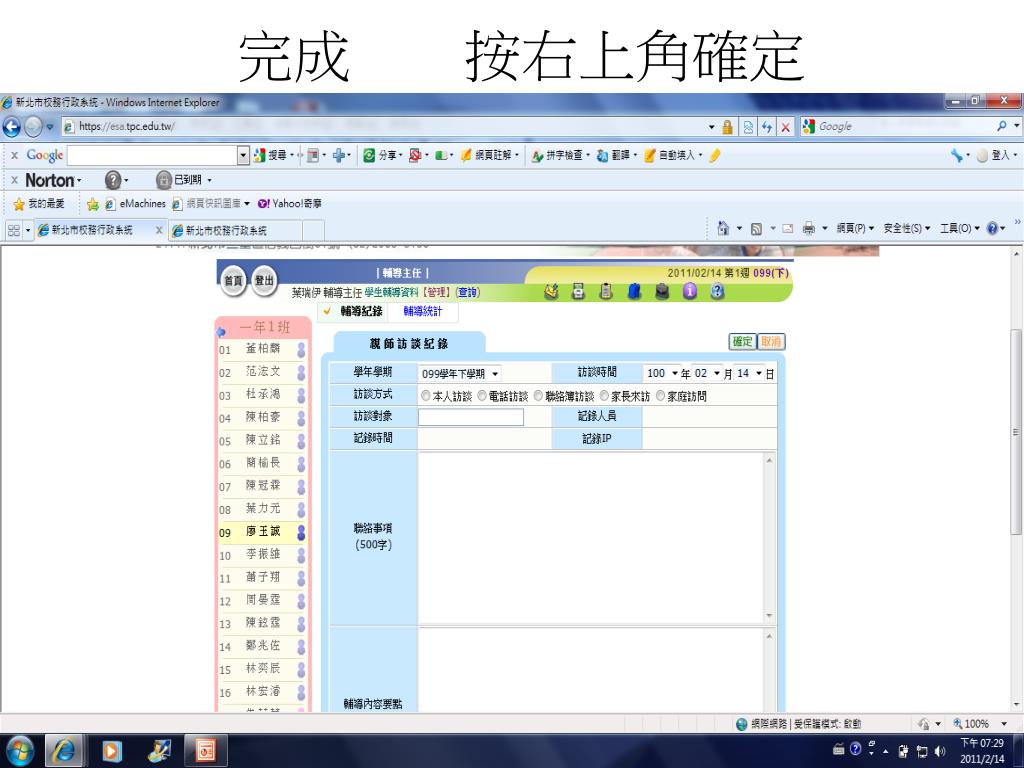Open the Quick Tabs grid icon
Image resolution: width=1024 pixels, height=768 pixels.
[14, 230]
